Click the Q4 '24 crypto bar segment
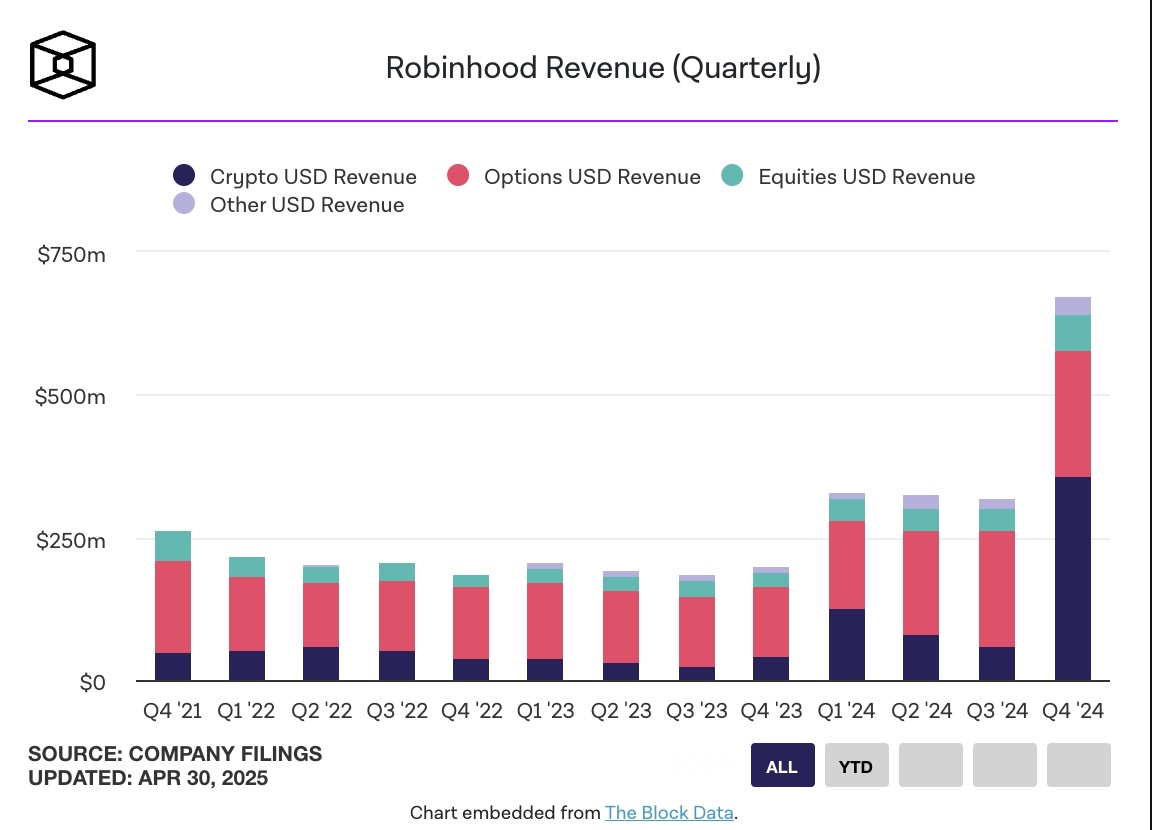The height and width of the screenshot is (830, 1152). click(x=1073, y=579)
